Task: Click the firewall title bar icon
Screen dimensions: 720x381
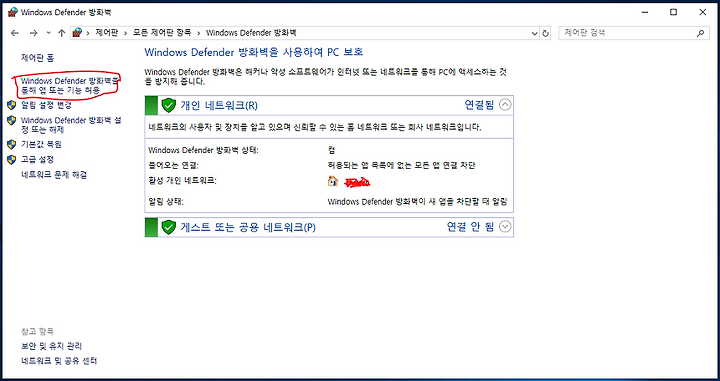Action: click(x=13, y=12)
